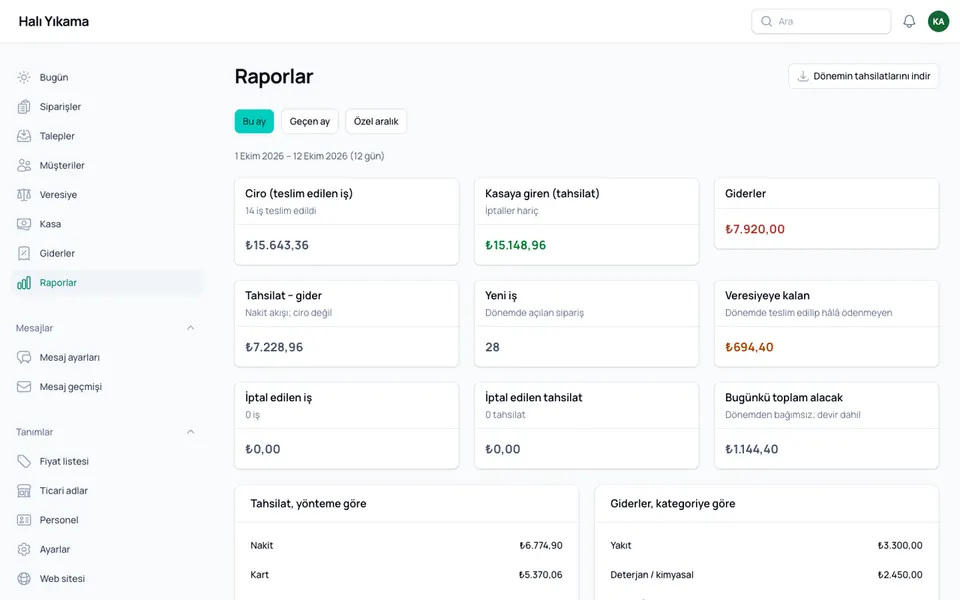960x600 pixels.
Task: Click the Yeni iş count 28
Action: tap(492, 347)
